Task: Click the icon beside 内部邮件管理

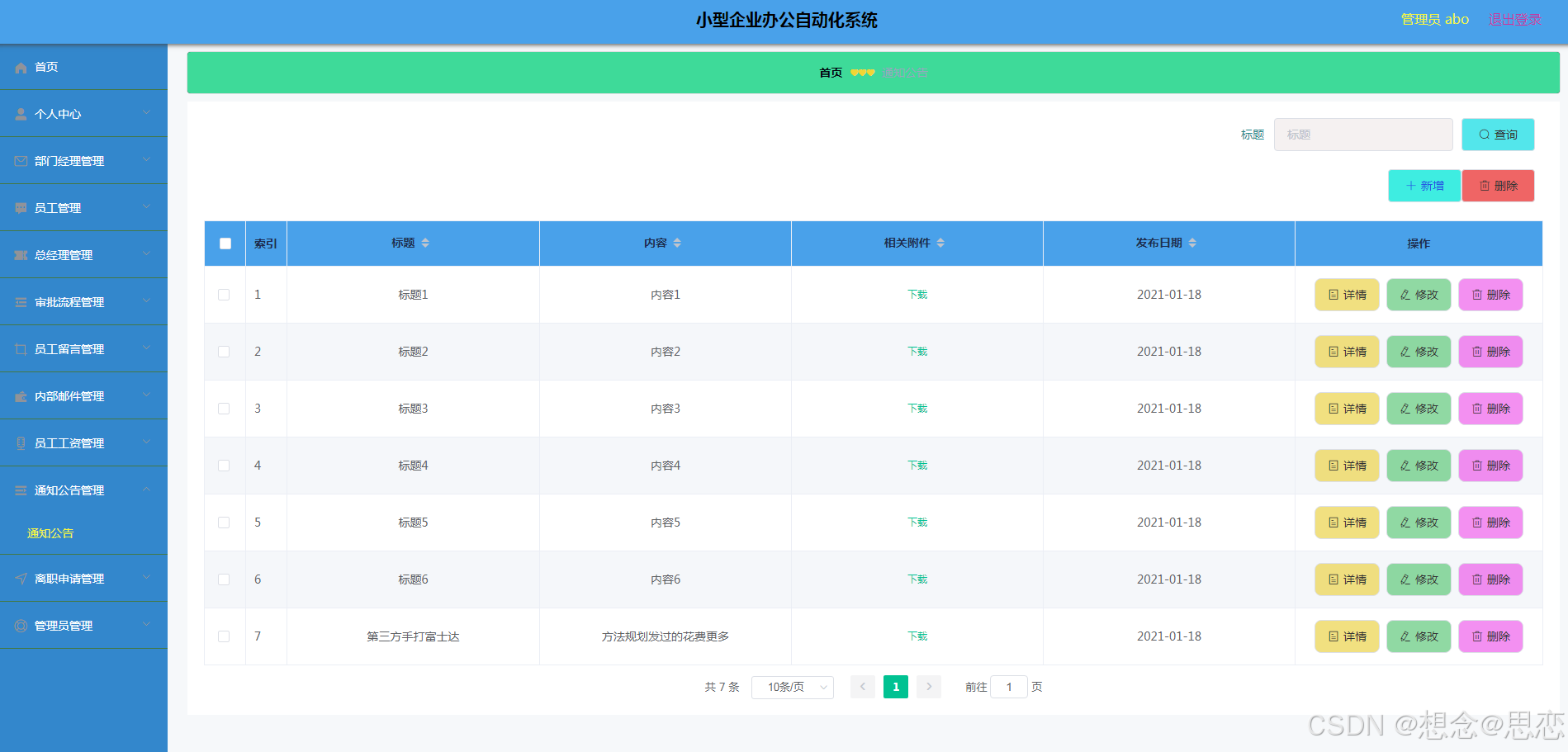Action: tap(21, 397)
